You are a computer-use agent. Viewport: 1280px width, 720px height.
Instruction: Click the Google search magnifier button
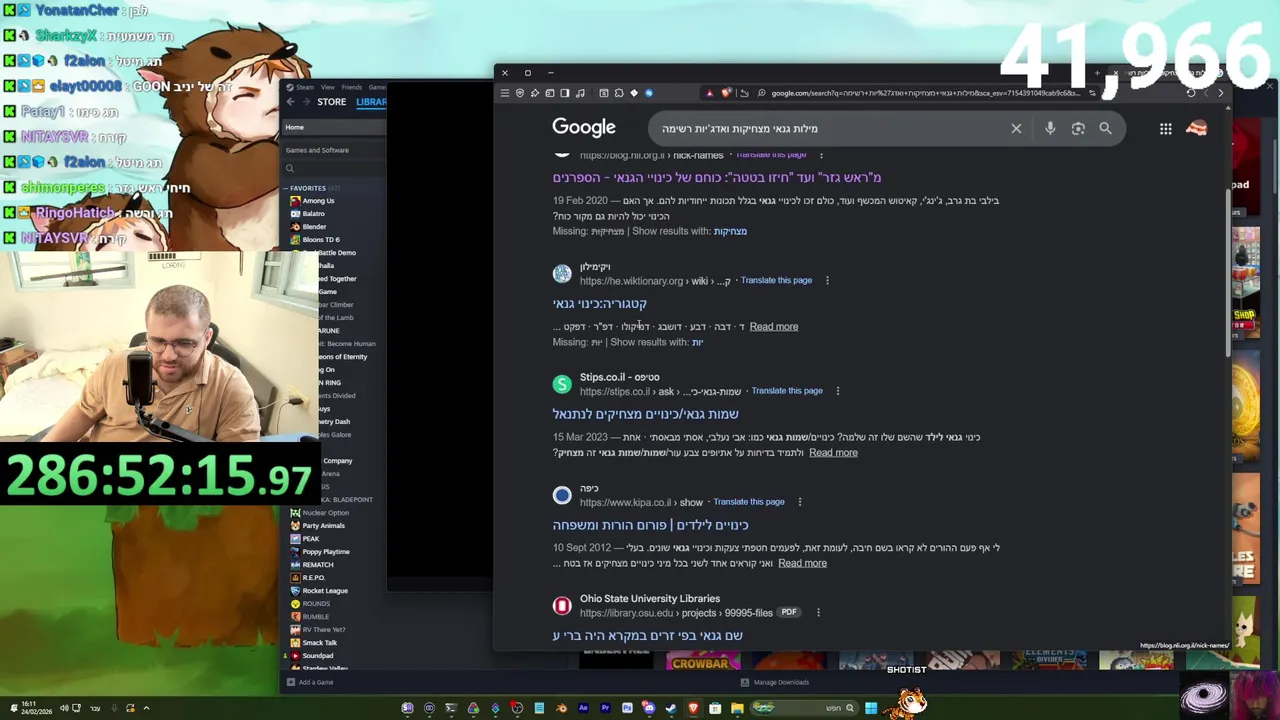pos(1105,128)
